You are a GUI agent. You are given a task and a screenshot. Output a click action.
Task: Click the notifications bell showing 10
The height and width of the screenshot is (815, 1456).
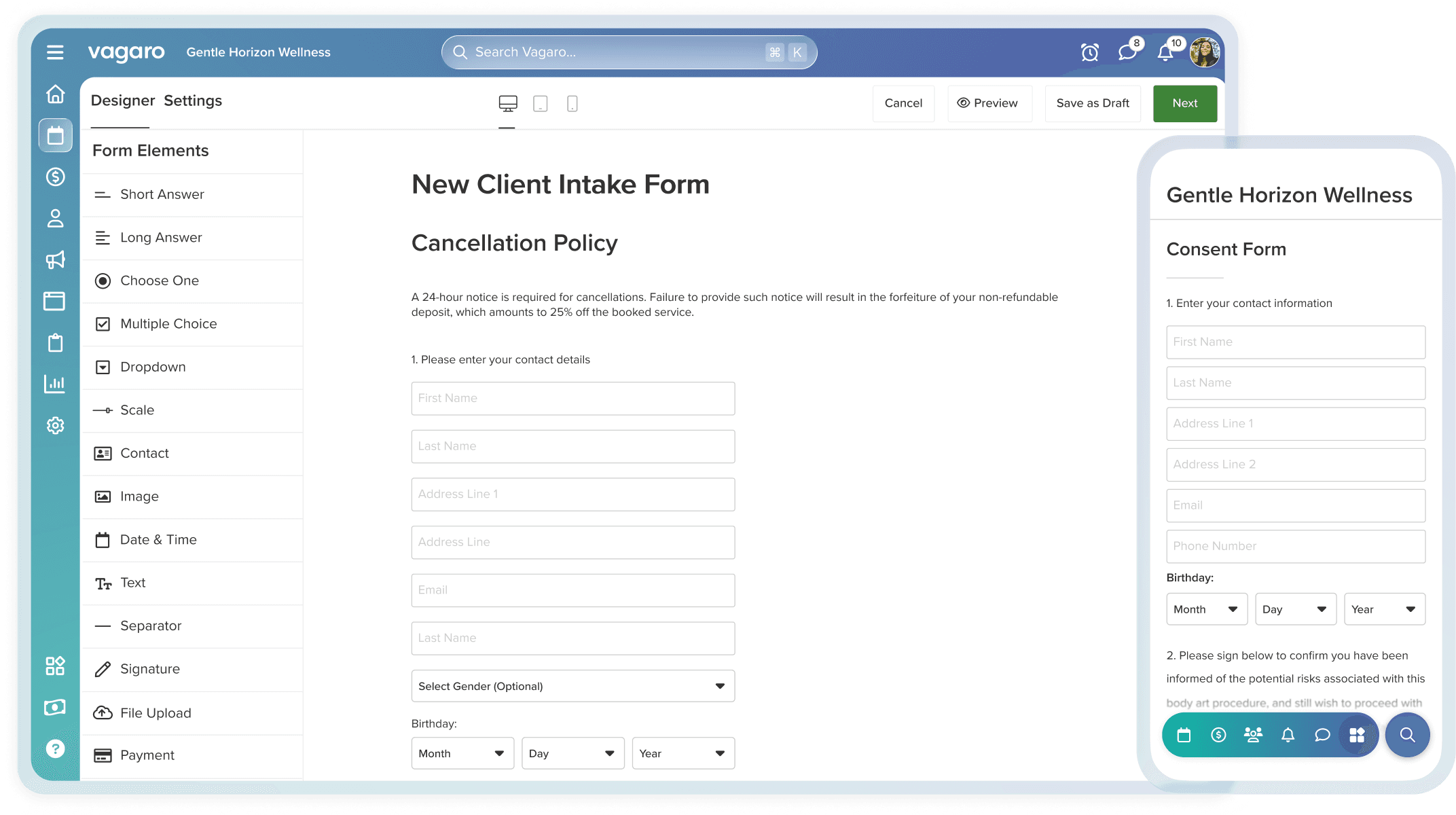(1164, 52)
